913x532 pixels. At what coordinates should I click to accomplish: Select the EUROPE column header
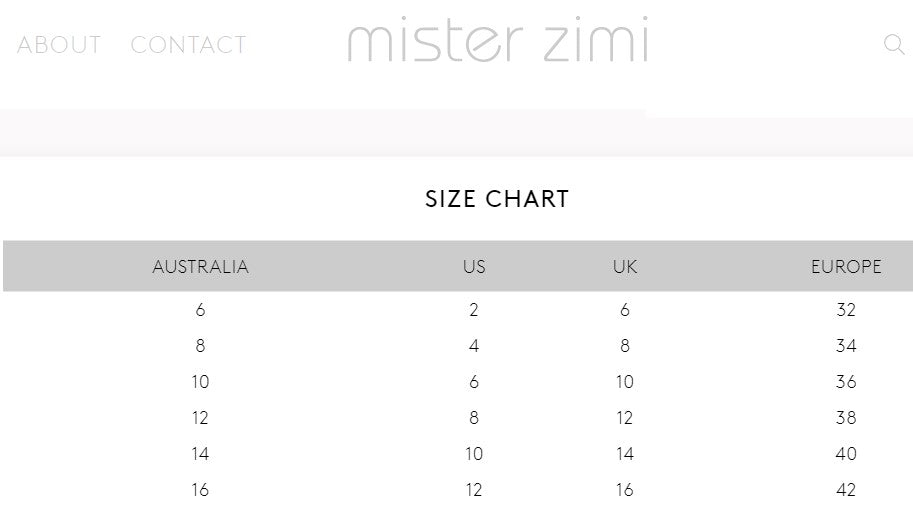[x=846, y=267]
